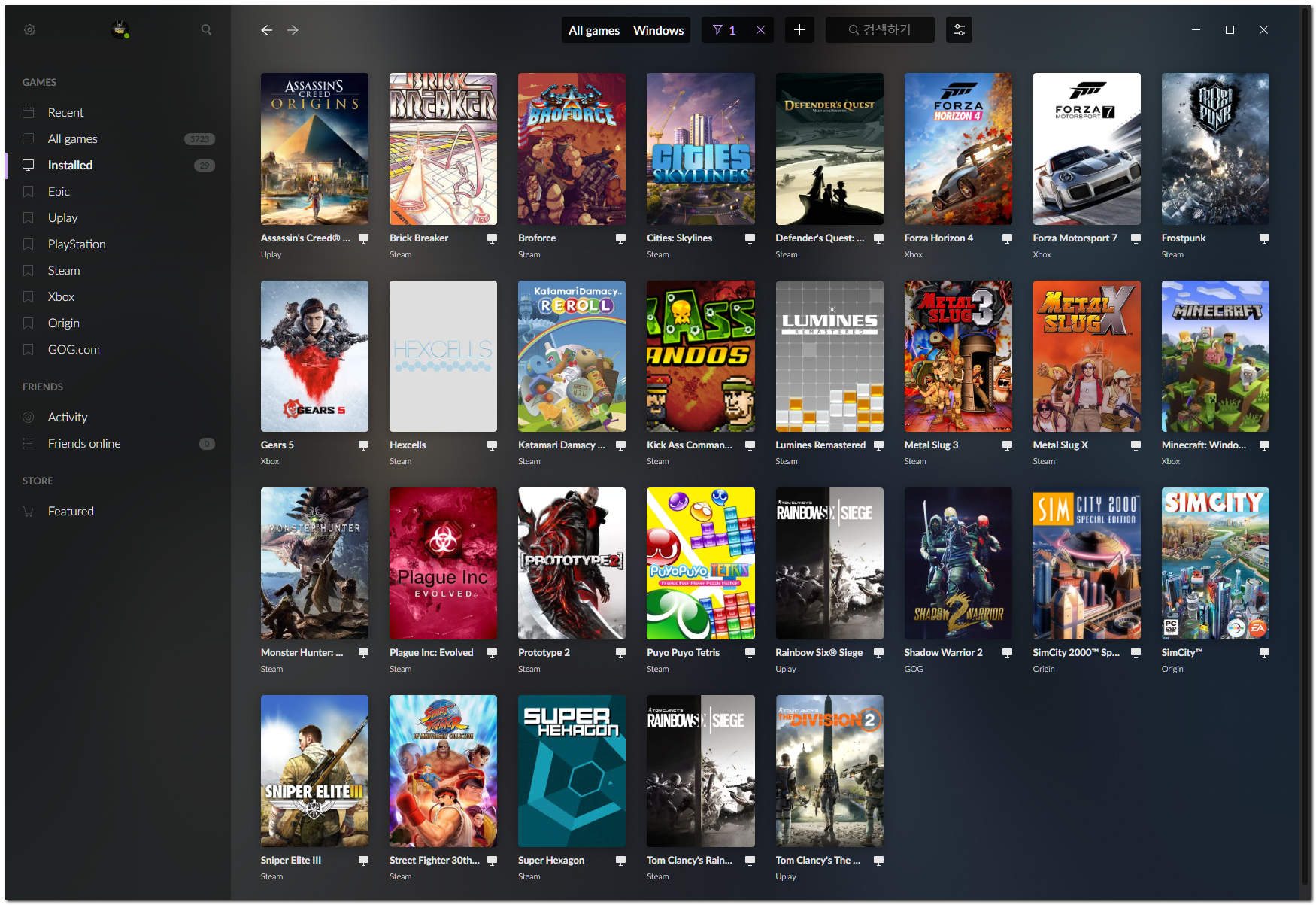
Task: Click the installed monitor icon for Shadow Warrior 2
Action: tap(1007, 653)
